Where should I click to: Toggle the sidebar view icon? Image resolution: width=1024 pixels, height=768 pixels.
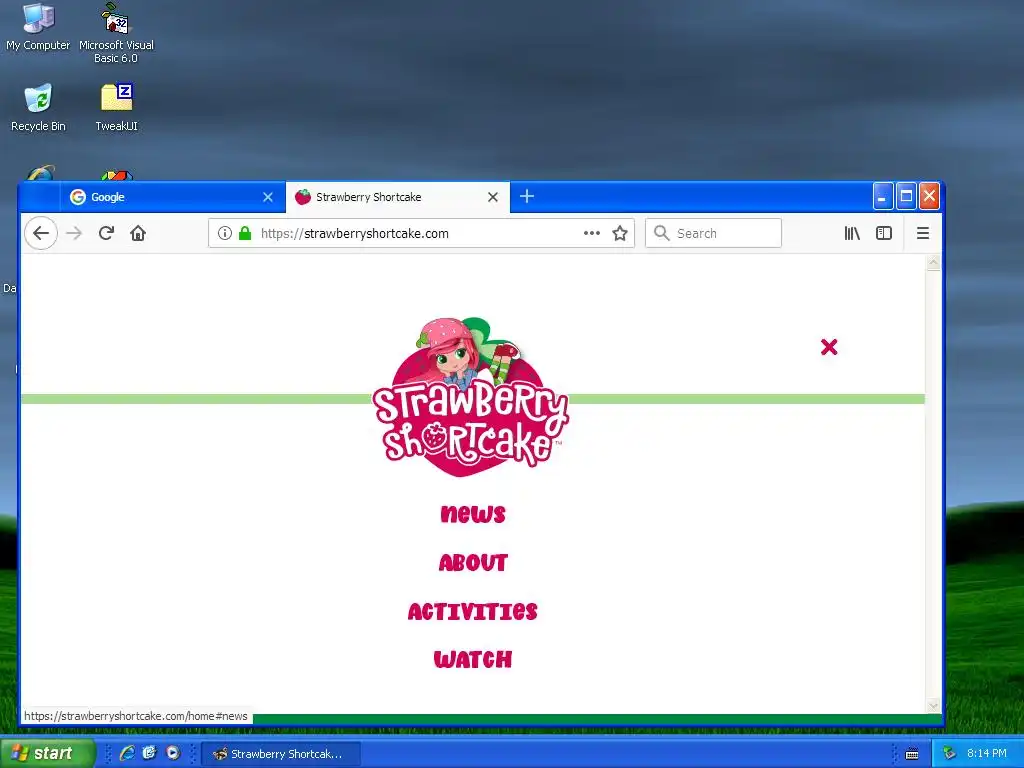[884, 233]
